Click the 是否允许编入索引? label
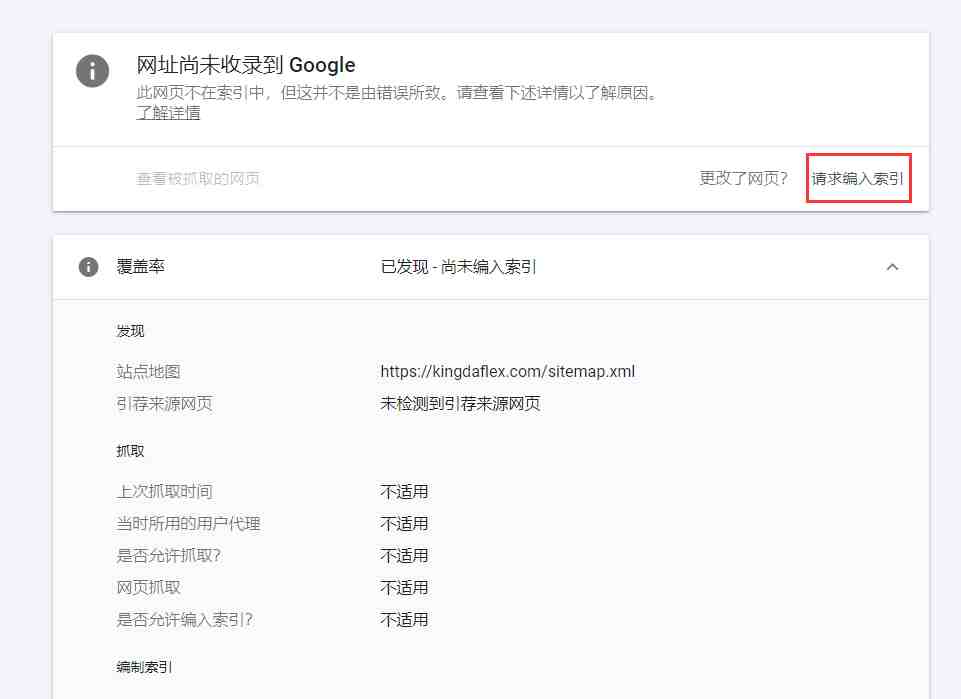Image resolution: width=961 pixels, height=699 pixels. [184, 619]
